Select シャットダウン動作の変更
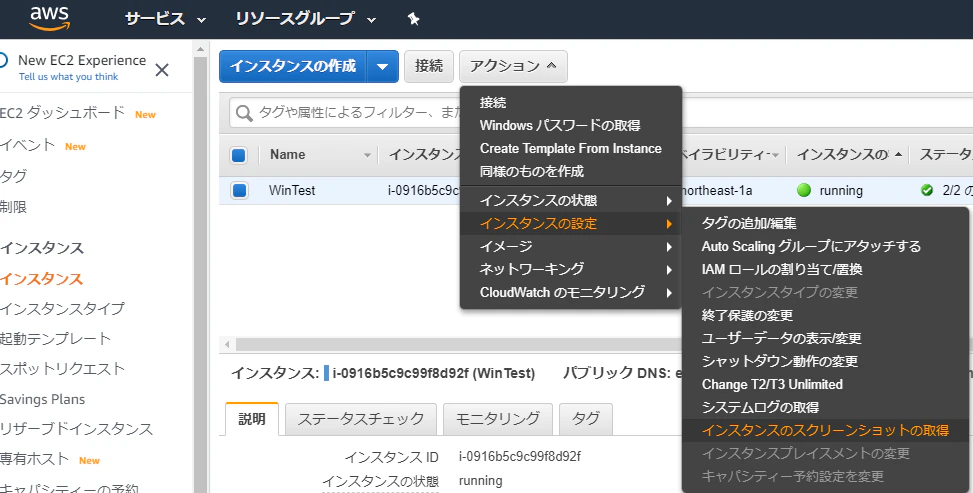 click(x=780, y=361)
